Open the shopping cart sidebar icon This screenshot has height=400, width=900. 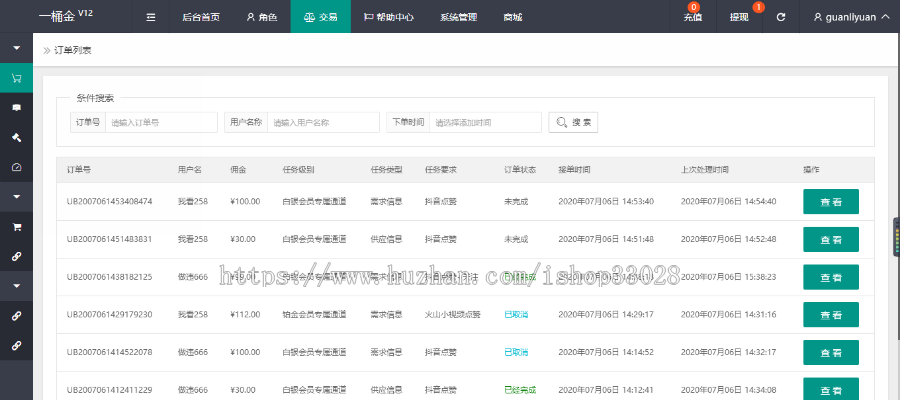pos(16,77)
